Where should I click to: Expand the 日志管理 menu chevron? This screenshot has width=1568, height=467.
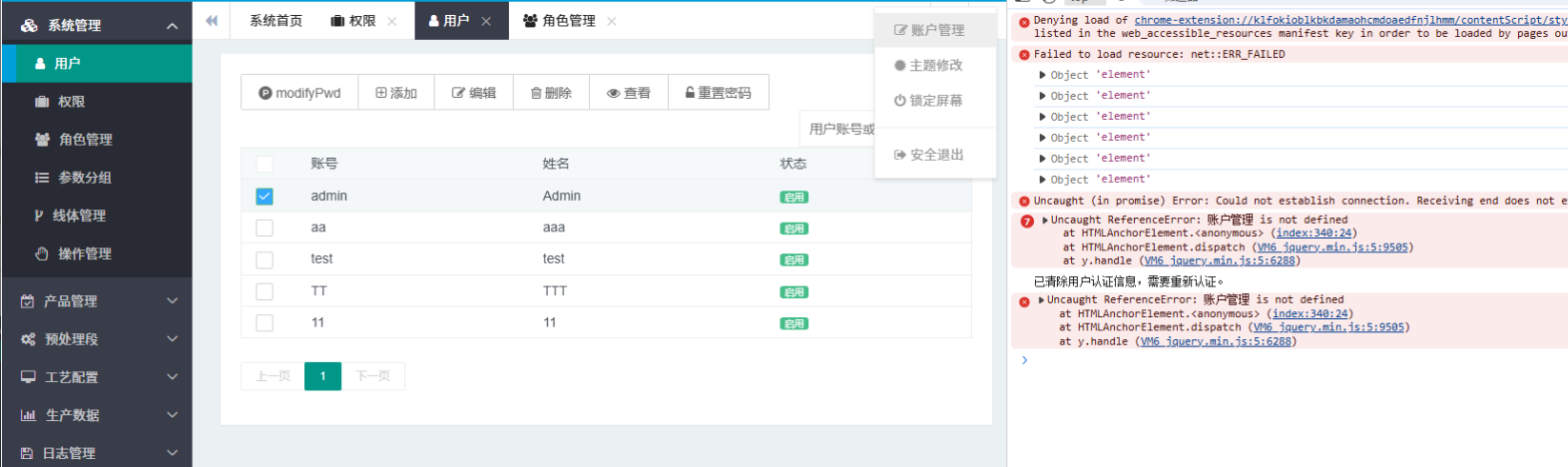coord(173,452)
